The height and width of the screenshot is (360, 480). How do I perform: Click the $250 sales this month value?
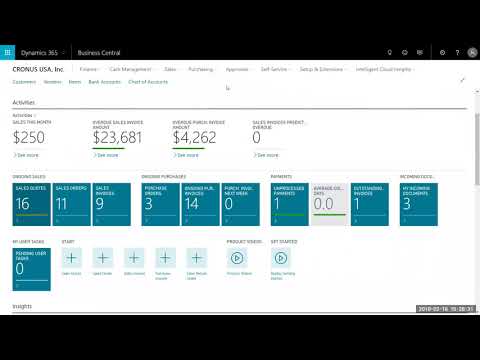pos(29,137)
